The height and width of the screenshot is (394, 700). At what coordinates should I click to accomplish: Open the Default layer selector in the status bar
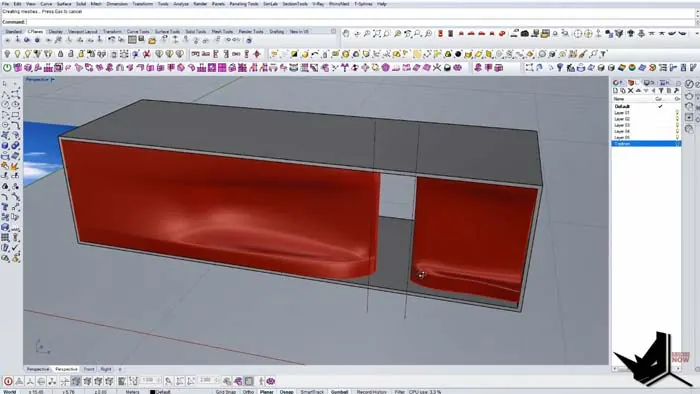(163, 392)
